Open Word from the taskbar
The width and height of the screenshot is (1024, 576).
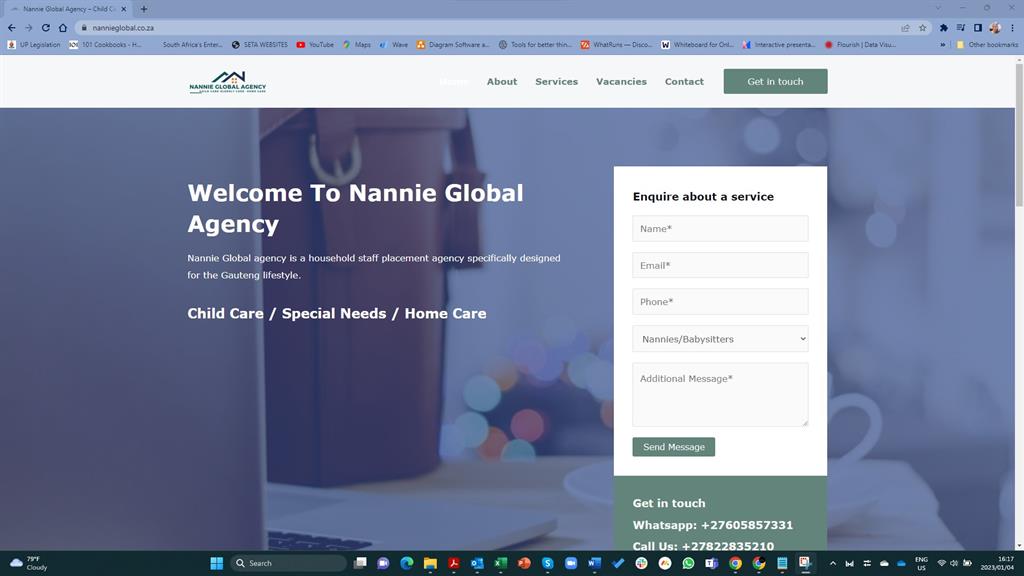point(594,563)
